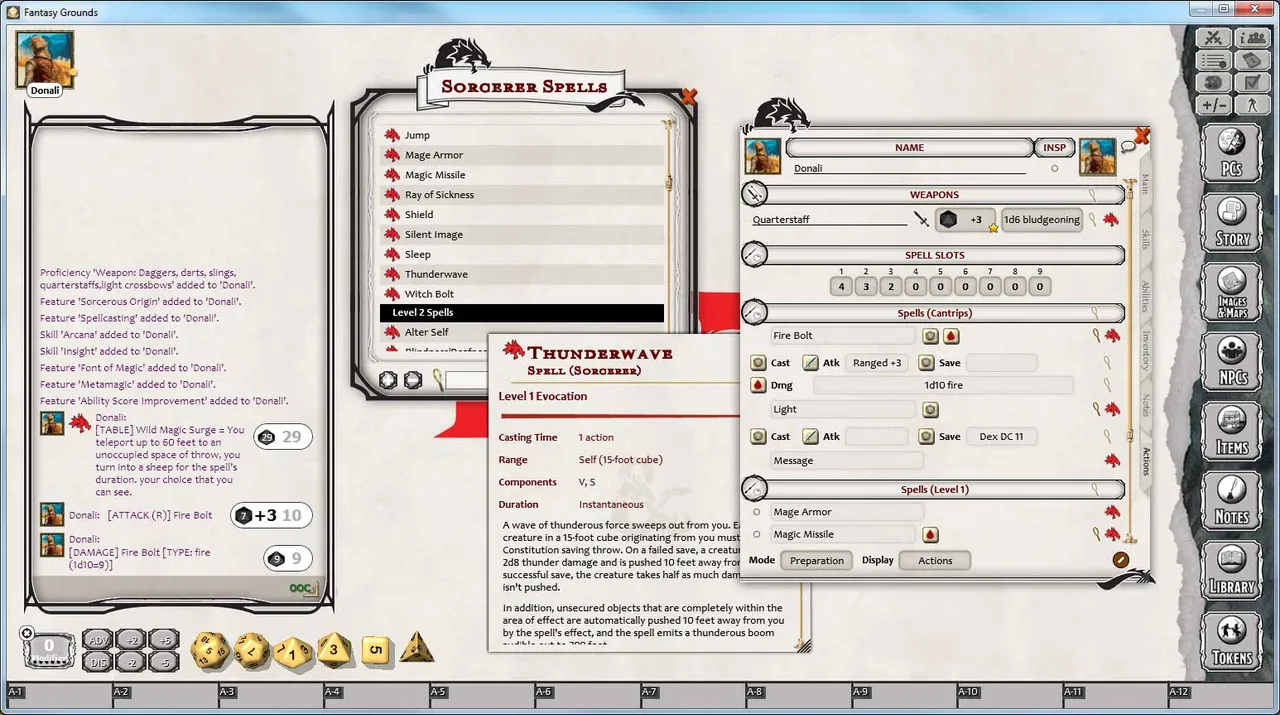Pick the d8 die
This screenshot has width=1280, height=715.
click(x=335, y=651)
